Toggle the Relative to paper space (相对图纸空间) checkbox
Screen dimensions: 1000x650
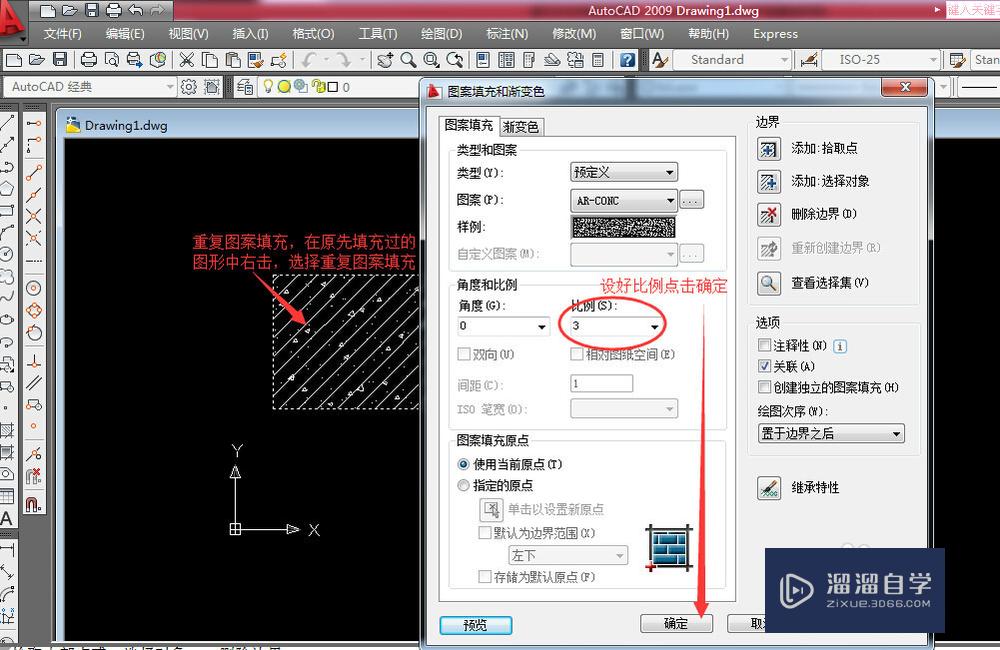click(577, 354)
